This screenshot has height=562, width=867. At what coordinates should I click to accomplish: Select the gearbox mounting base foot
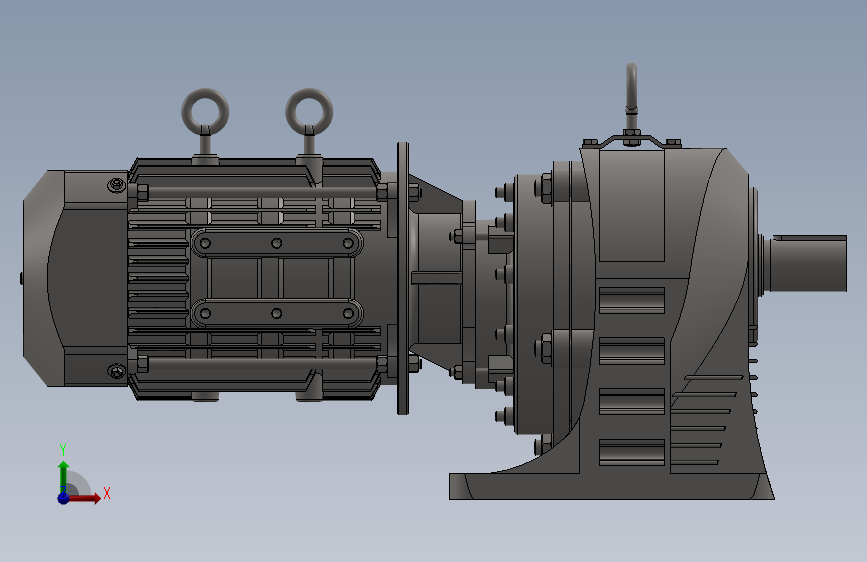point(612,486)
